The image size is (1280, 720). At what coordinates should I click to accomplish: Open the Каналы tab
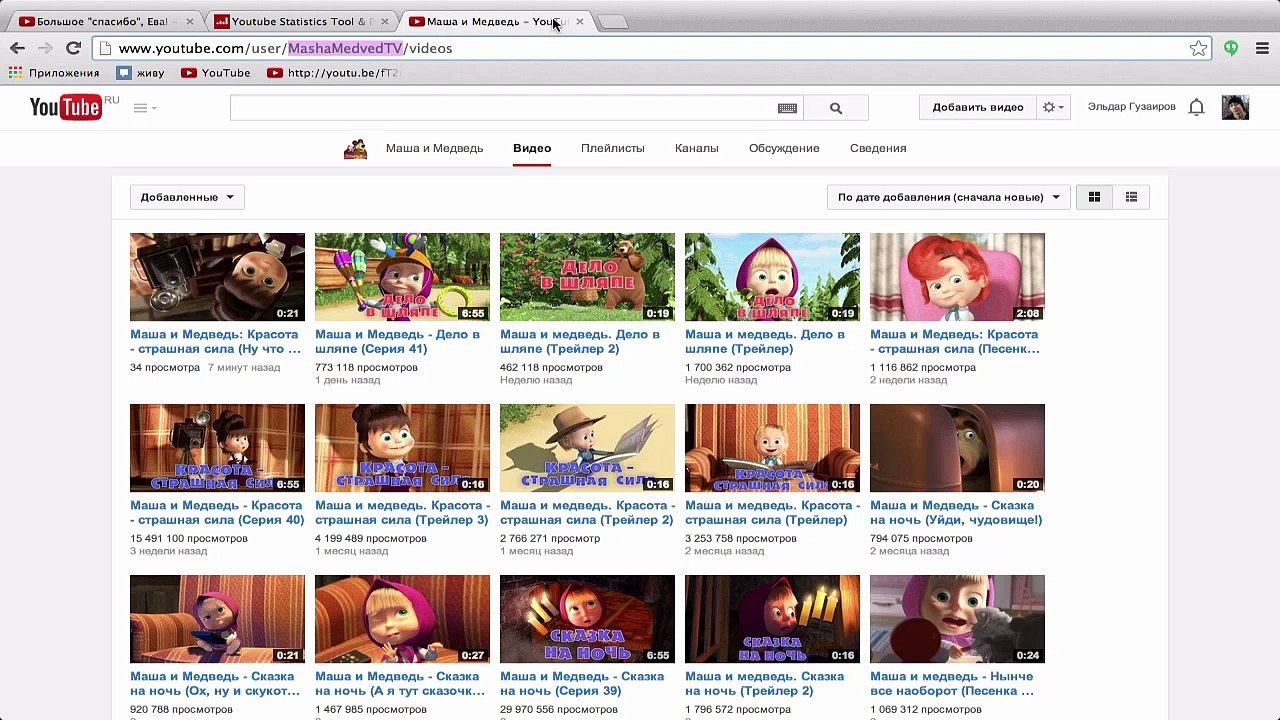pyautogui.click(x=697, y=148)
